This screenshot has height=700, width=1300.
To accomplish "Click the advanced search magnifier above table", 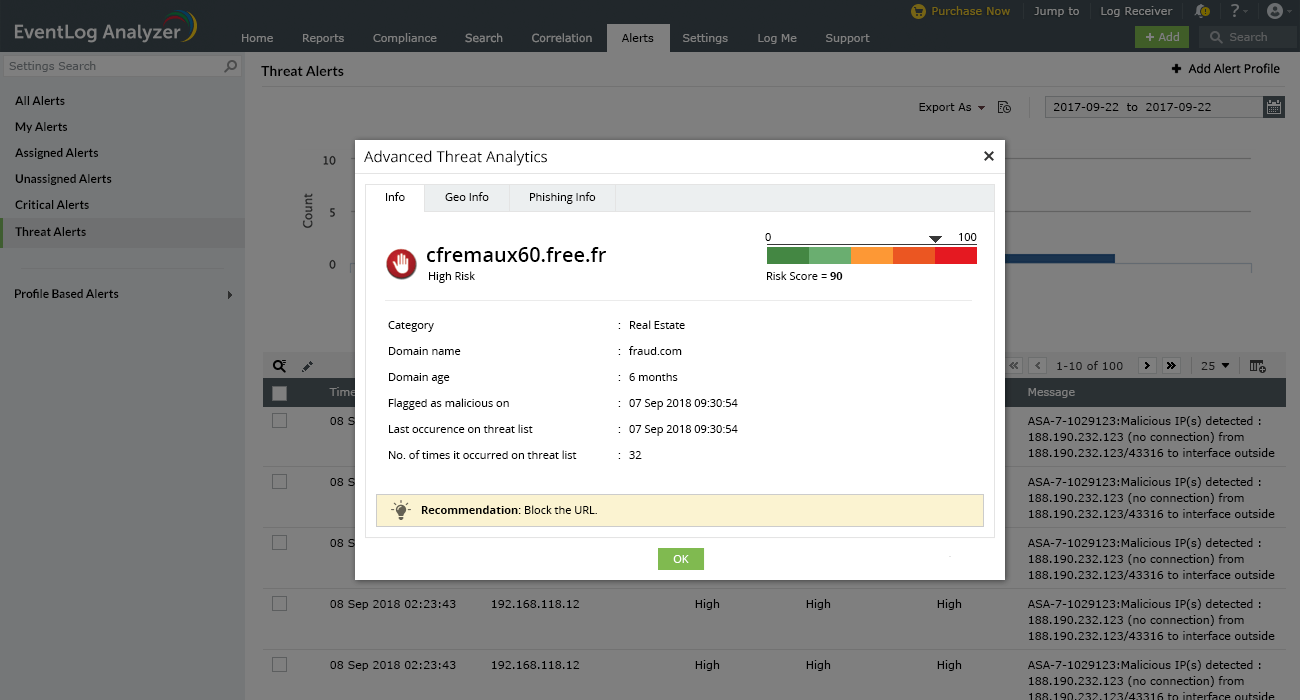I will point(280,366).
